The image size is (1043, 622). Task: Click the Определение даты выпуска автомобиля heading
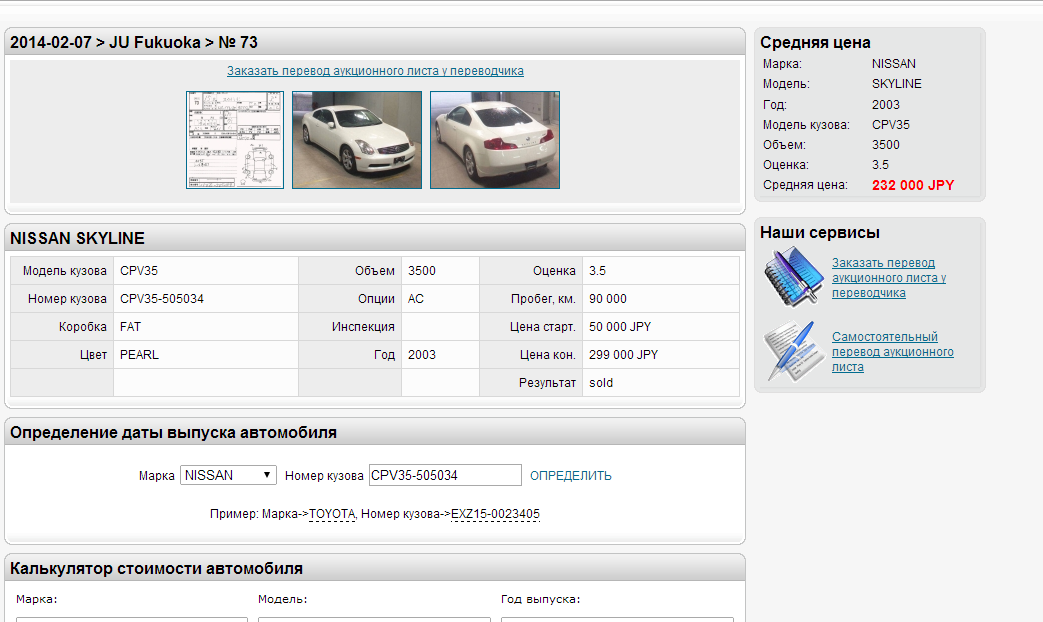click(174, 432)
